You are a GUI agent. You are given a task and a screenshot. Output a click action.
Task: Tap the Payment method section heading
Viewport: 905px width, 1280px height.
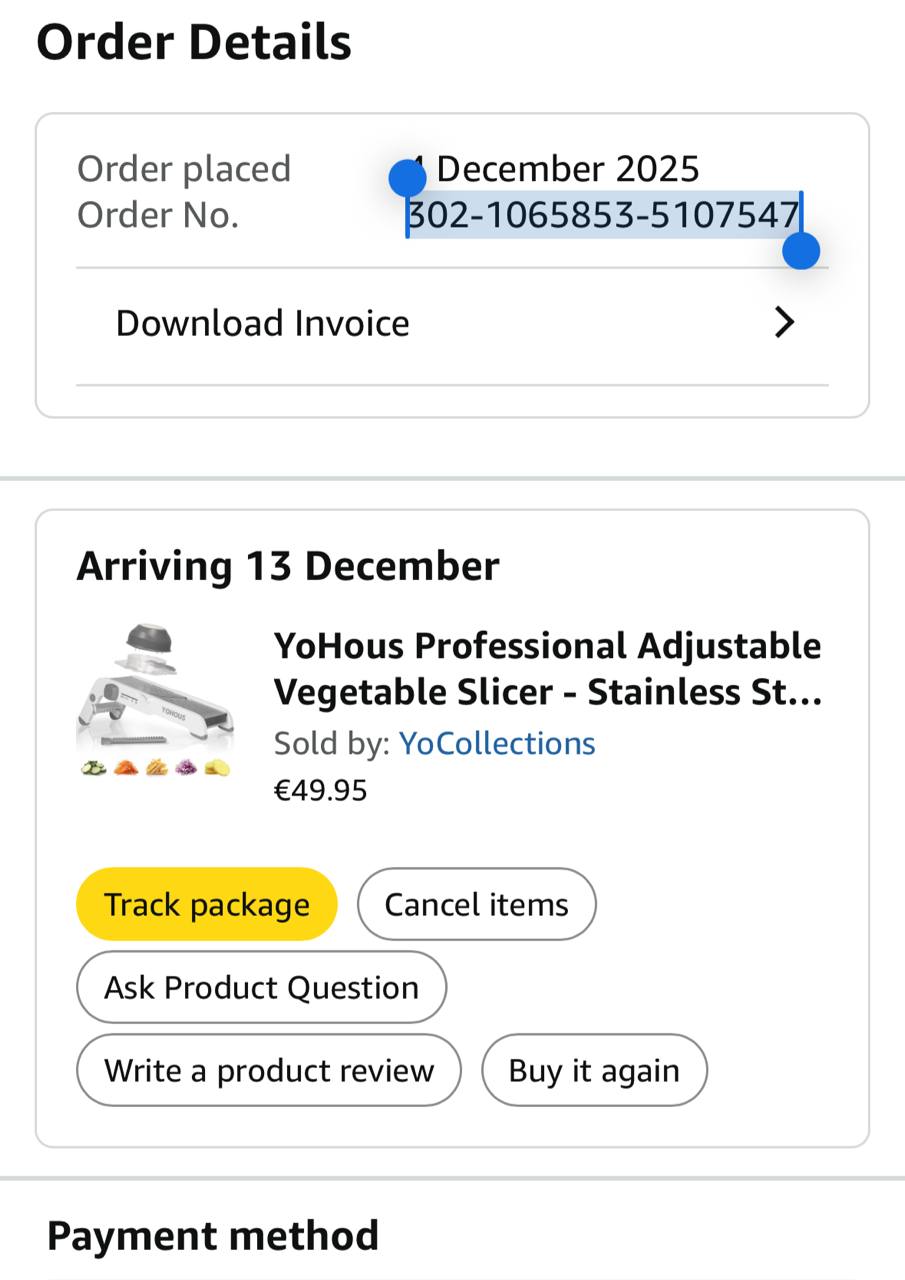click(x=213, y=1236)
